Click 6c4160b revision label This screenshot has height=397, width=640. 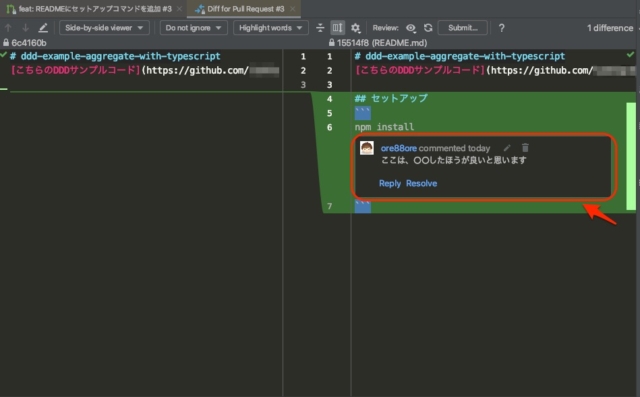pos(29,43)
